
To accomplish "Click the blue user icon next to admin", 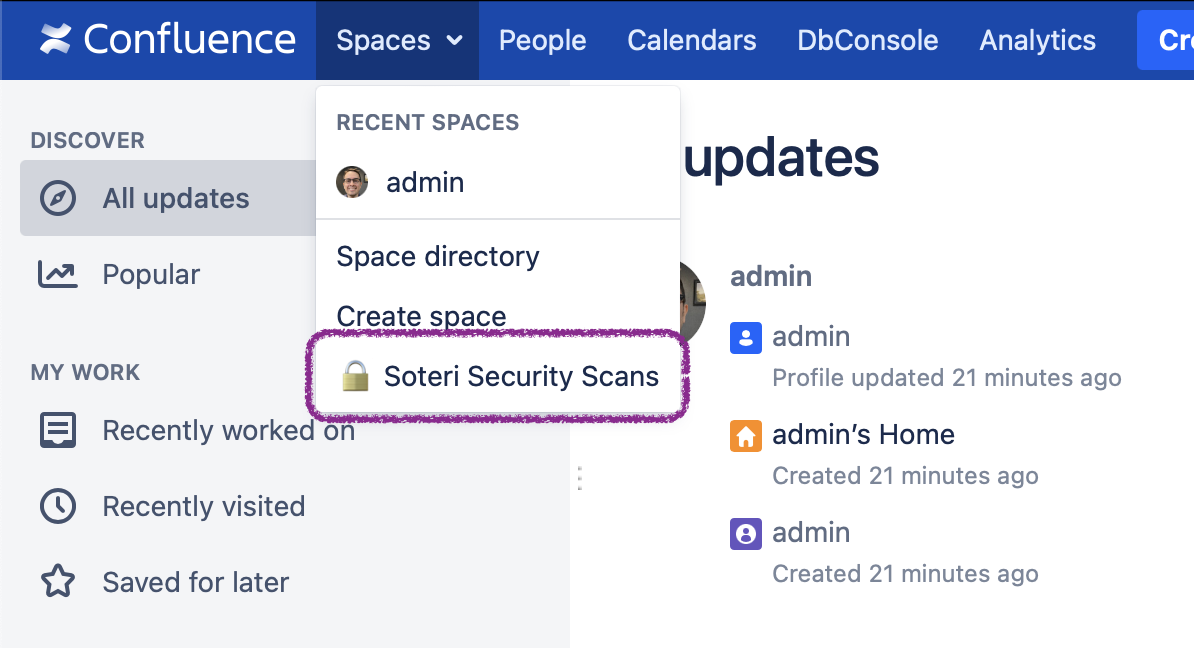I will (x=745, y=338).
